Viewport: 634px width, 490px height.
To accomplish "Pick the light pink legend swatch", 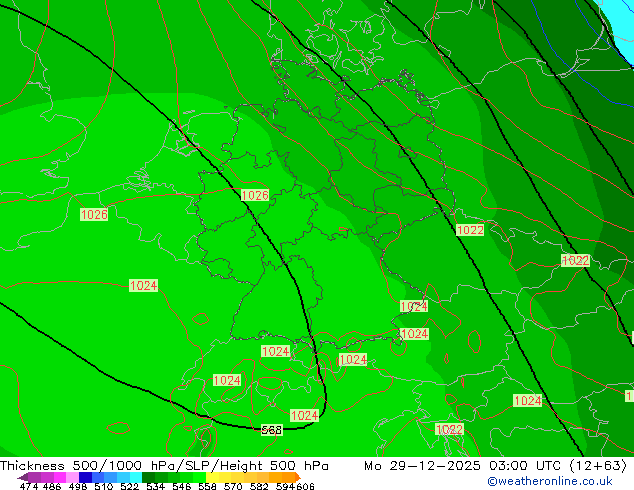I will point(72,477).
